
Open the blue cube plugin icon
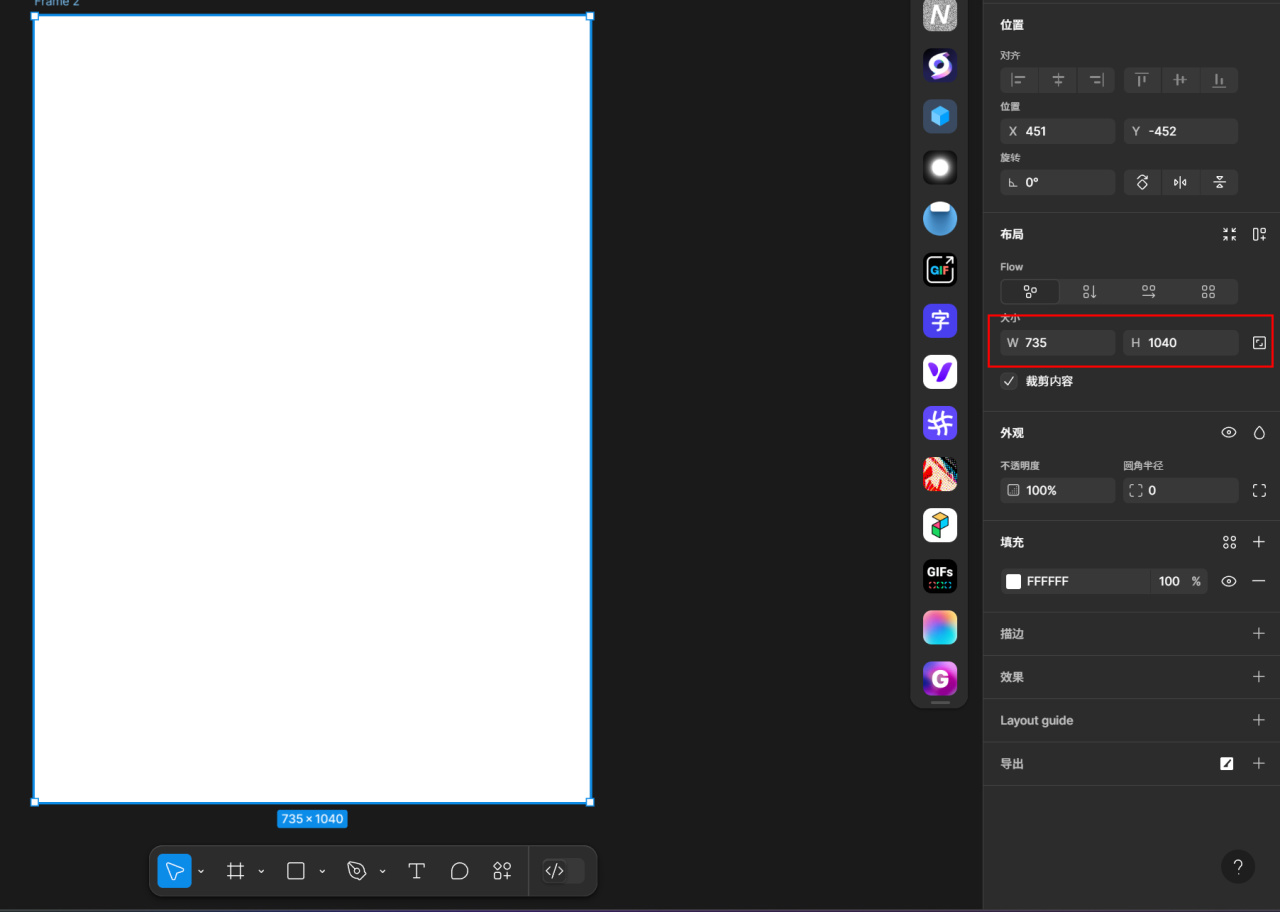(940, 116)
